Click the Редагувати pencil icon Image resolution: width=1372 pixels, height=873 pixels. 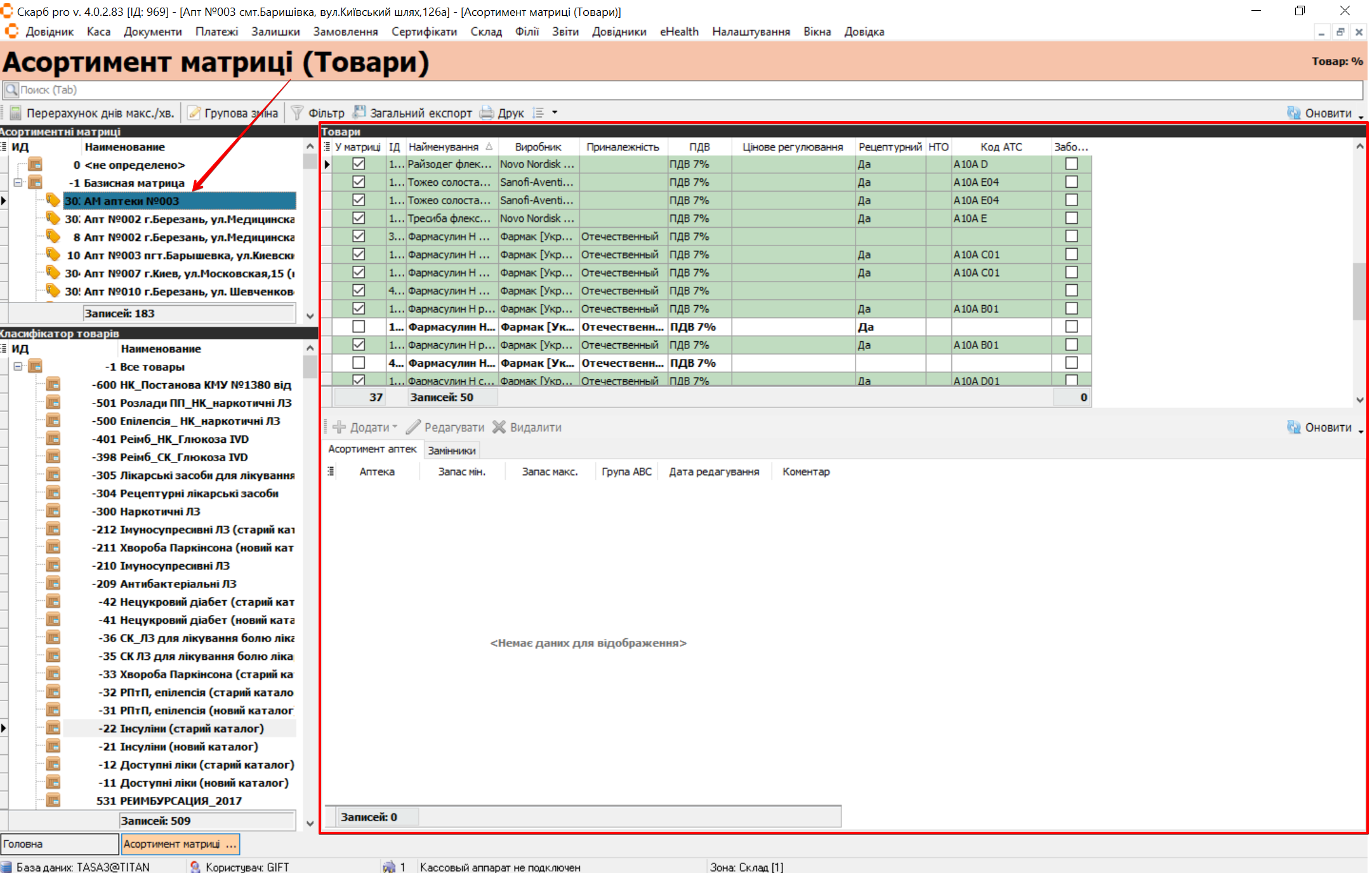pos(414,427)
